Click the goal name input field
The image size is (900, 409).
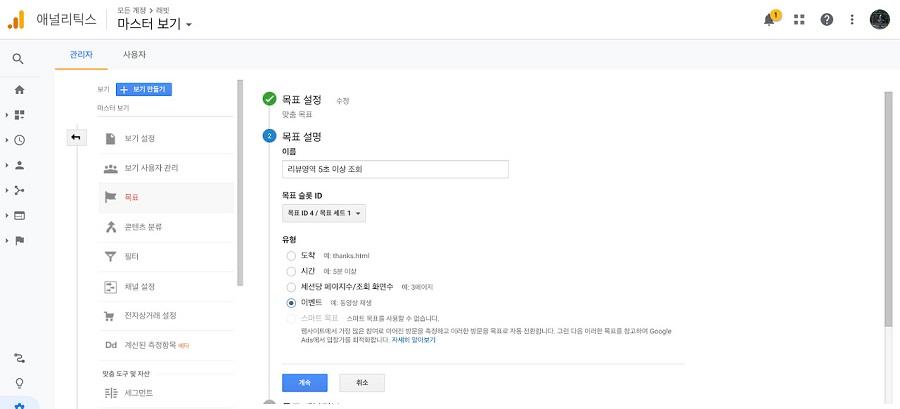[395, 169]
